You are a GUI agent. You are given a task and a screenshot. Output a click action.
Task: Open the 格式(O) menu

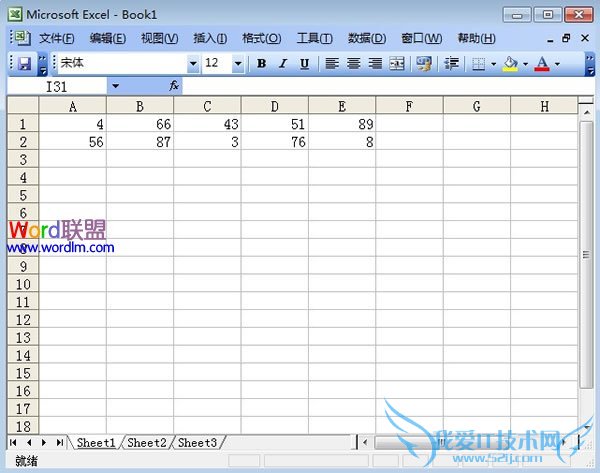262,38
